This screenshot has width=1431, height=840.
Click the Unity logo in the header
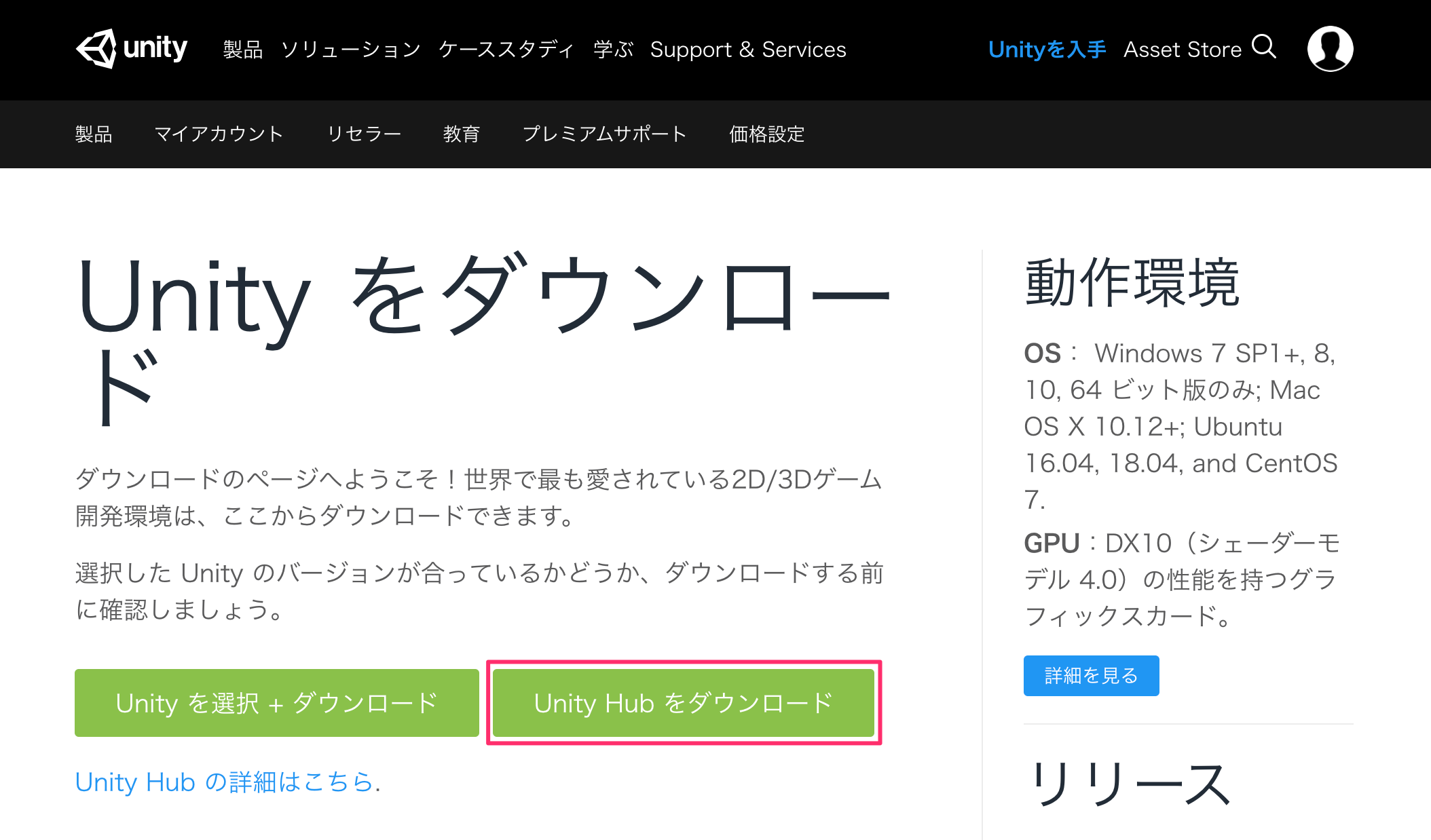(x=132, y=49)
